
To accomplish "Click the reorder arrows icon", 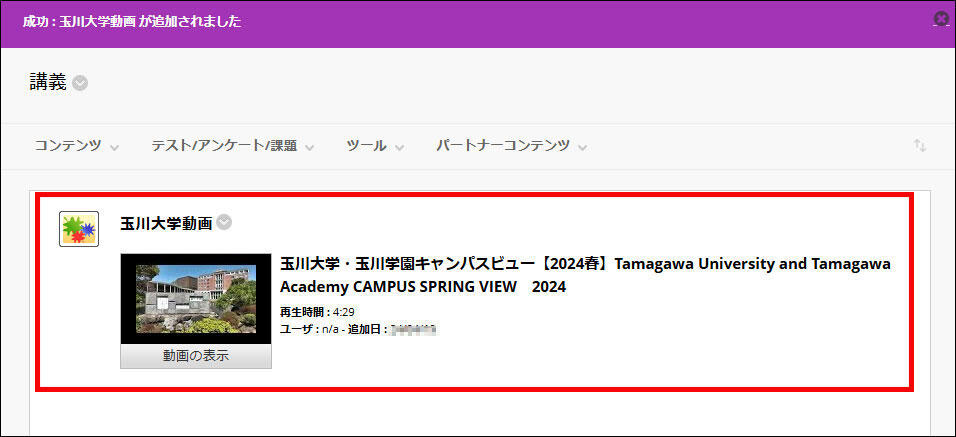I will 919,146.
